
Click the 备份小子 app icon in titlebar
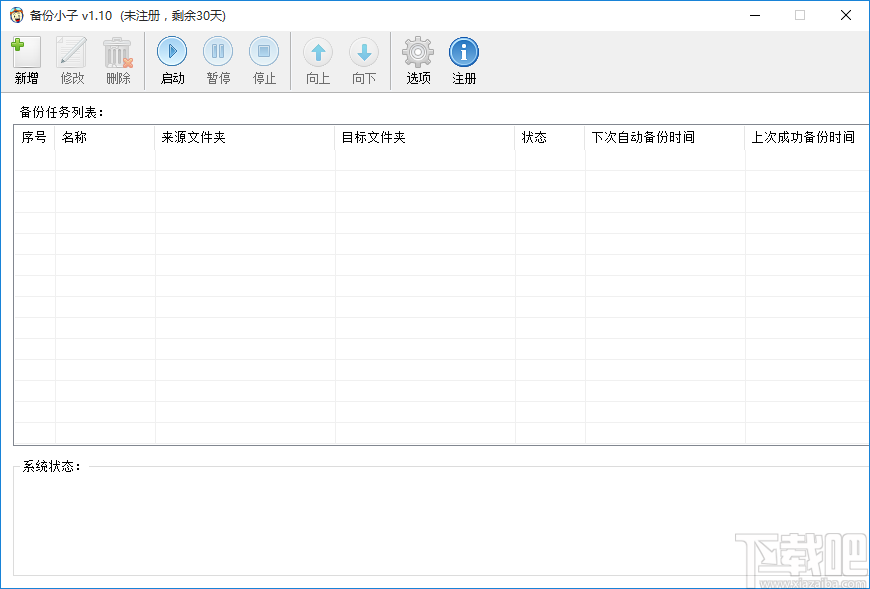[x=15, y=15]
